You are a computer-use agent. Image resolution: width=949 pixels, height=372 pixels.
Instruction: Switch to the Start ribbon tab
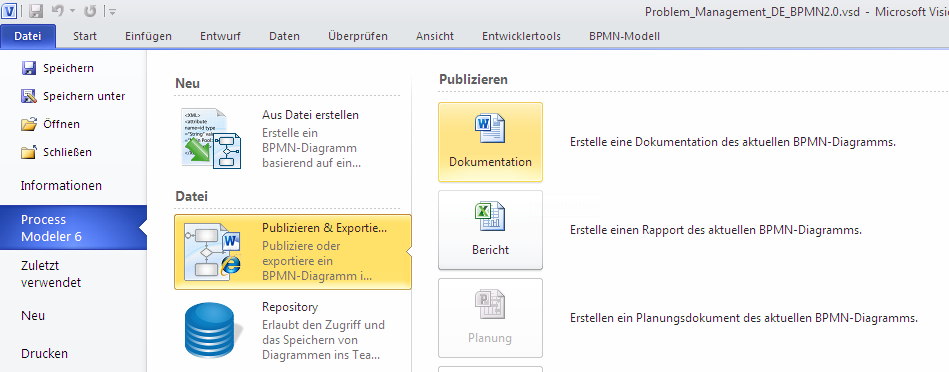point(85,36)
